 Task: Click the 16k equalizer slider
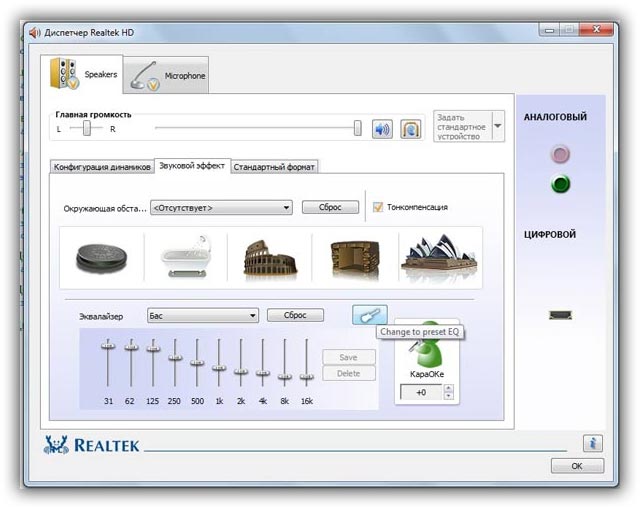coord(307,377)
